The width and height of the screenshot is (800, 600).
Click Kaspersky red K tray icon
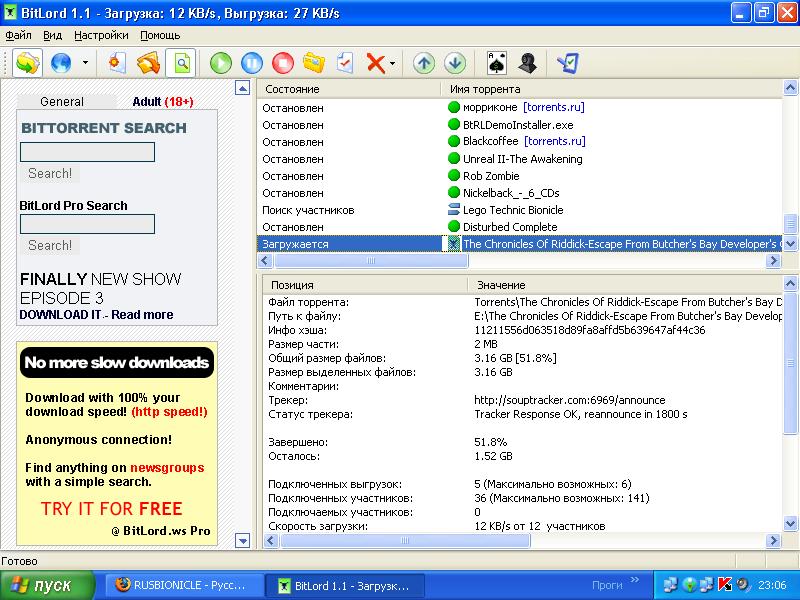click(x=724, y=584)
